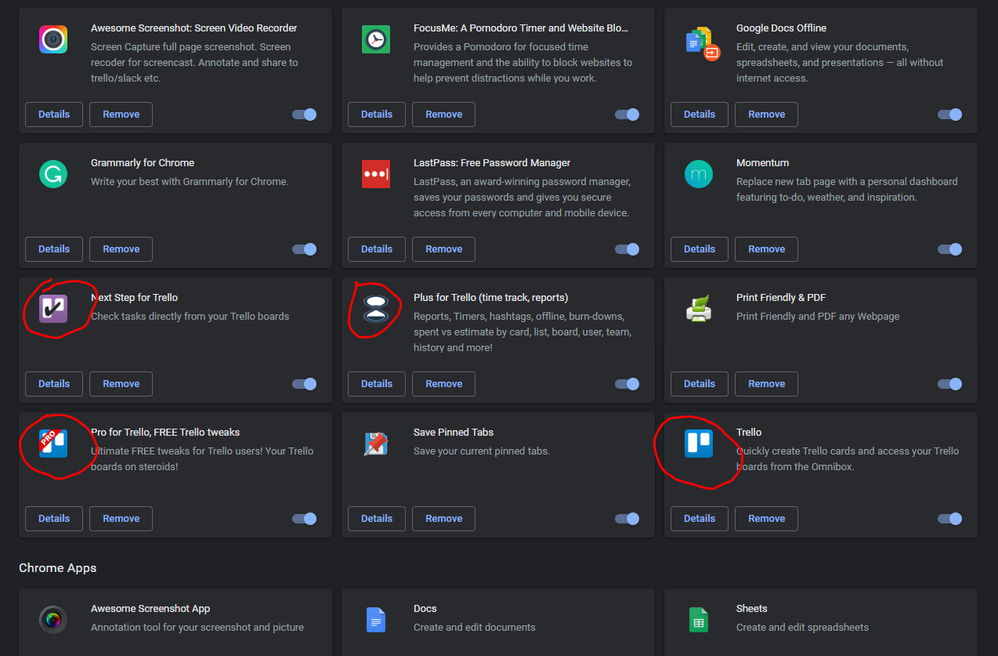998x656 pixels.
Task: Toggle off Google Docs Offline
Action: (950, 115)
